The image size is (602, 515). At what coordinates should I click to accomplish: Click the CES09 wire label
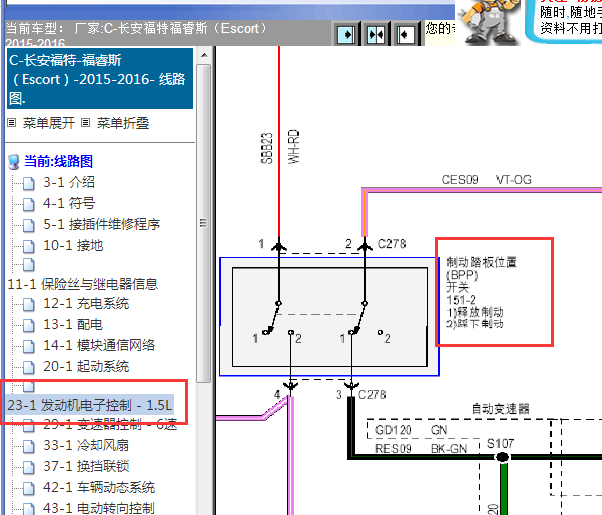[x=460, y=180]
